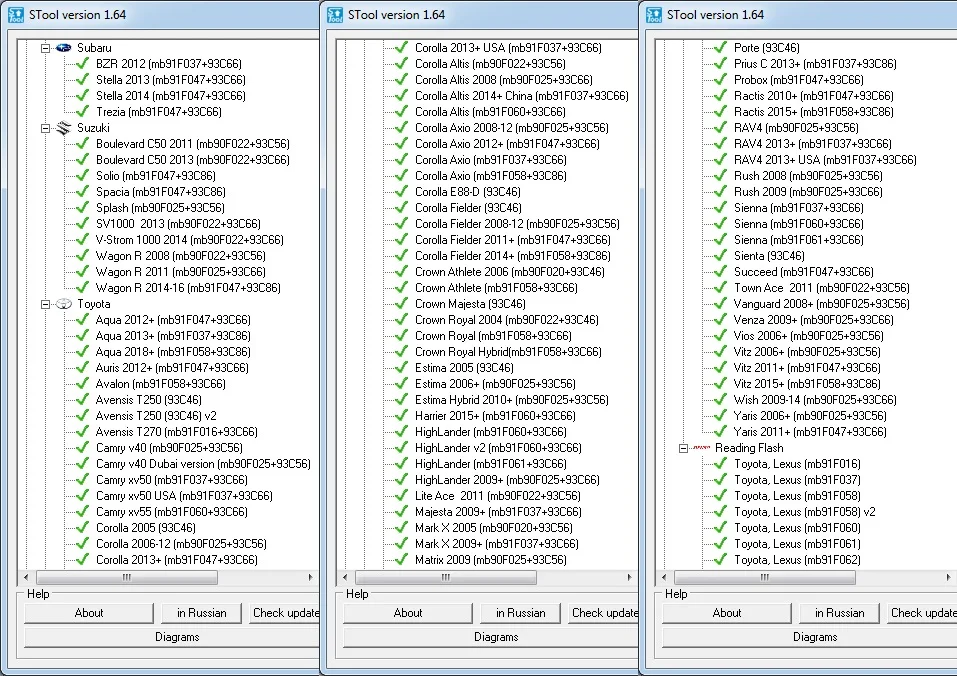Click right window horizontal scrollbar thumb
The image size is (957, 676).
[765, 577]
